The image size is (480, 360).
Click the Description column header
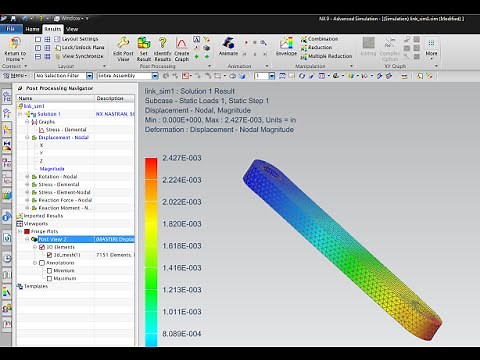coord(115,98)
